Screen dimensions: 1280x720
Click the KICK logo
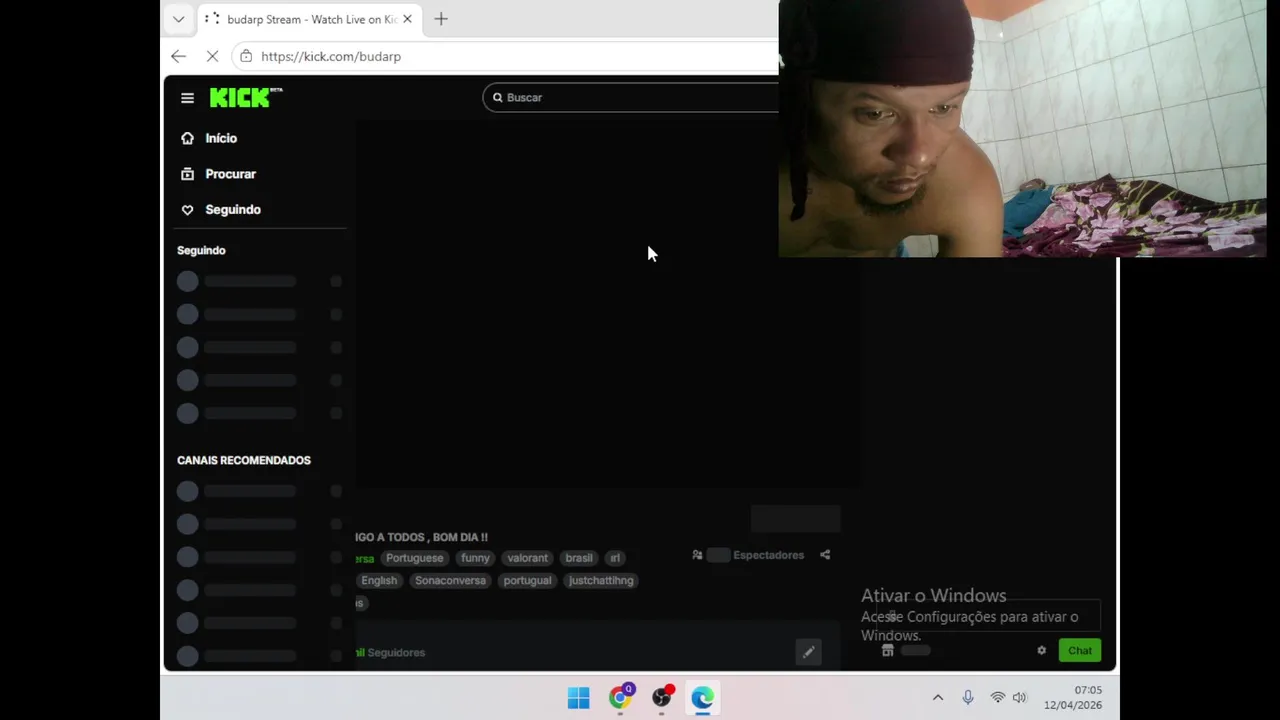[246, 97]
